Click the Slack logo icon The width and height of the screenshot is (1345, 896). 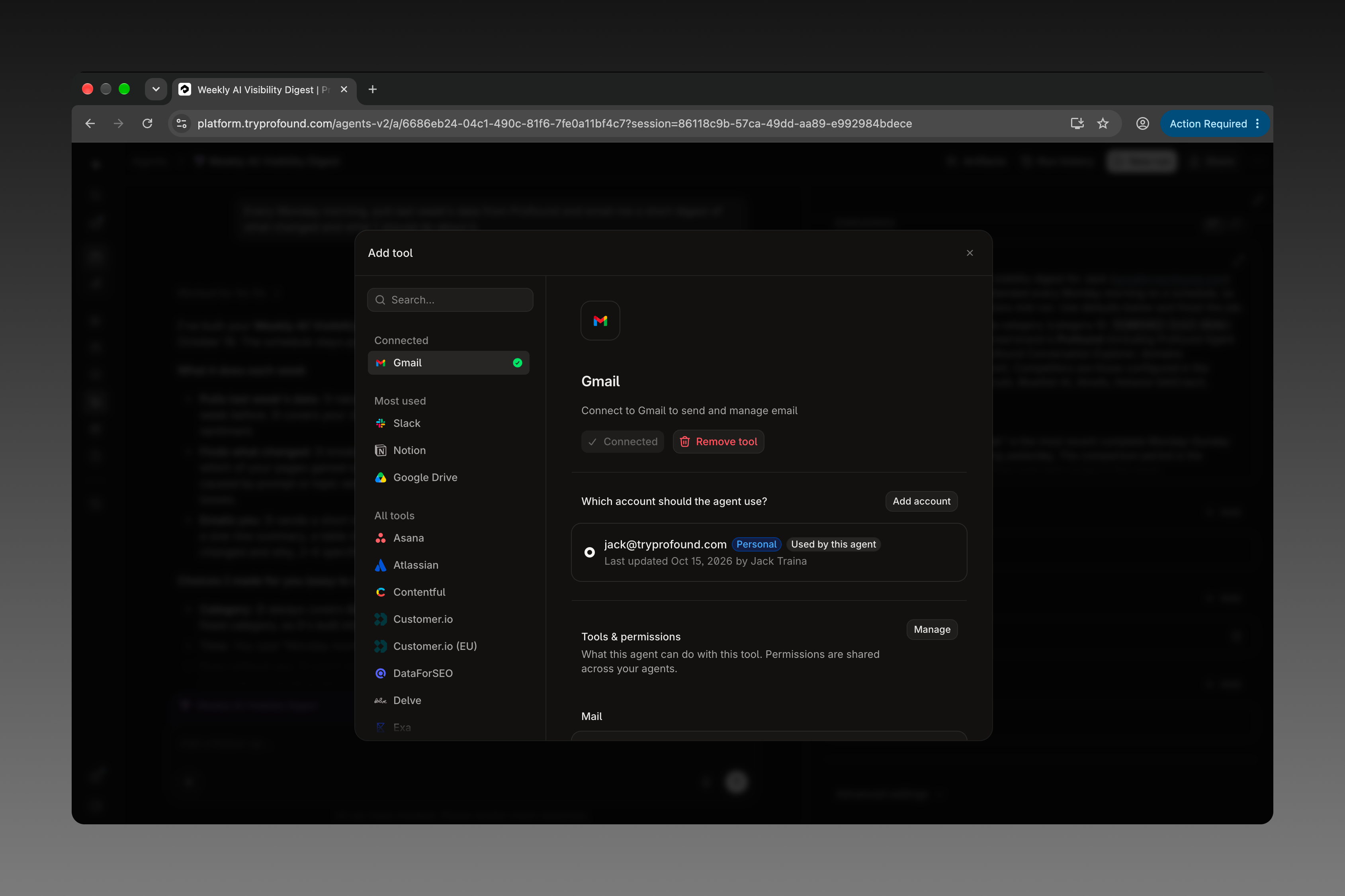pyautogui.click(x=381, y=423)
